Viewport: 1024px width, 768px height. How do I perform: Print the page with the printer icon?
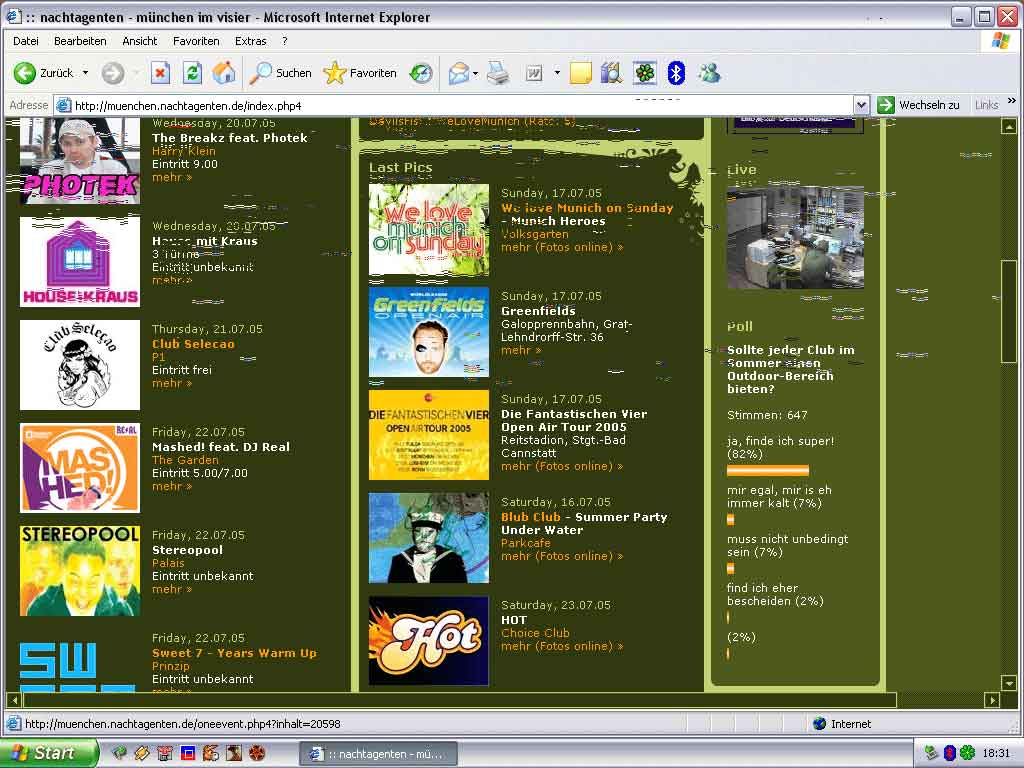click(x=498, y=73)
